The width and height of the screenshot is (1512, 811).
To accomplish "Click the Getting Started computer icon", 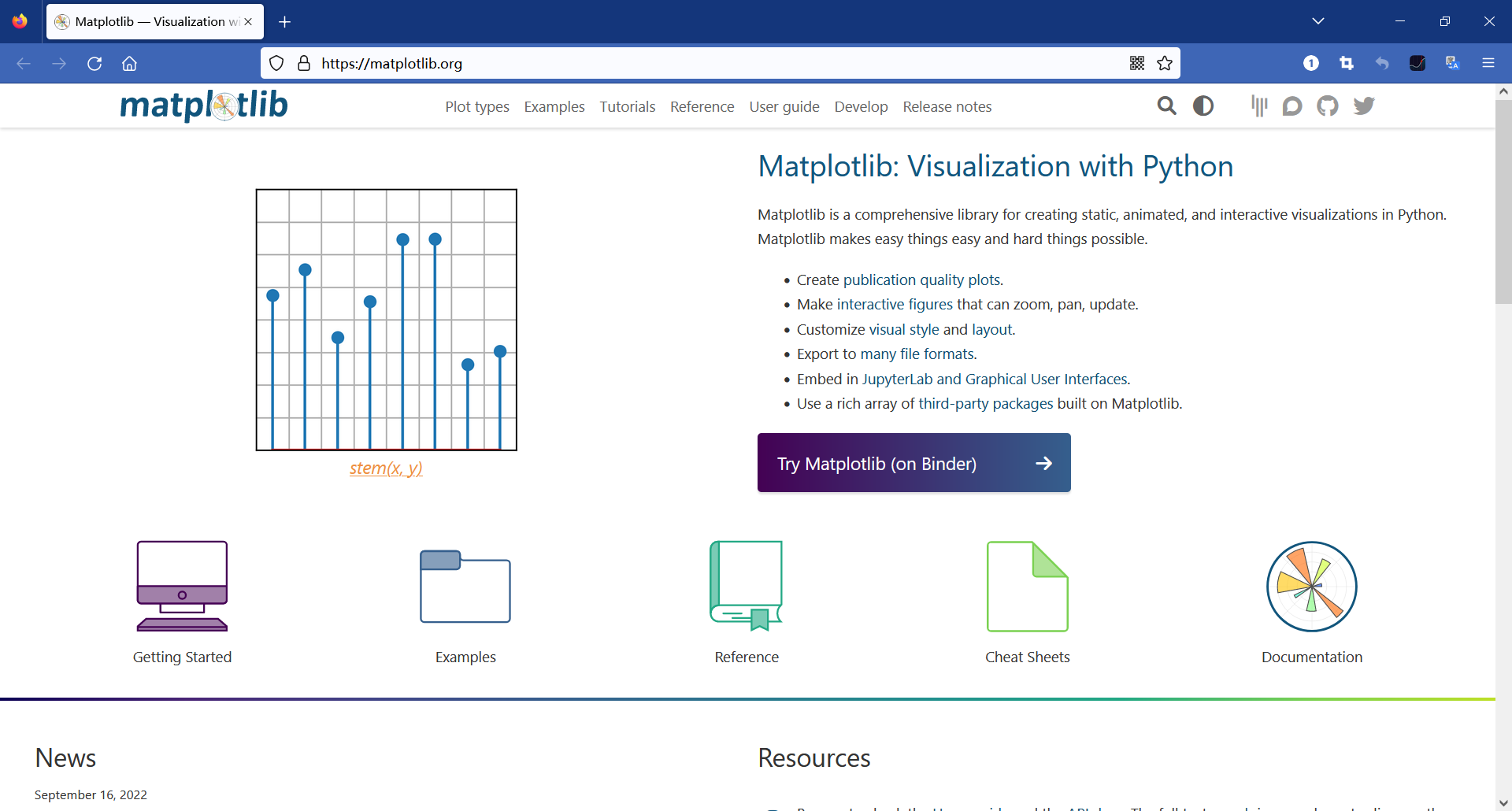I will (182, 586).
